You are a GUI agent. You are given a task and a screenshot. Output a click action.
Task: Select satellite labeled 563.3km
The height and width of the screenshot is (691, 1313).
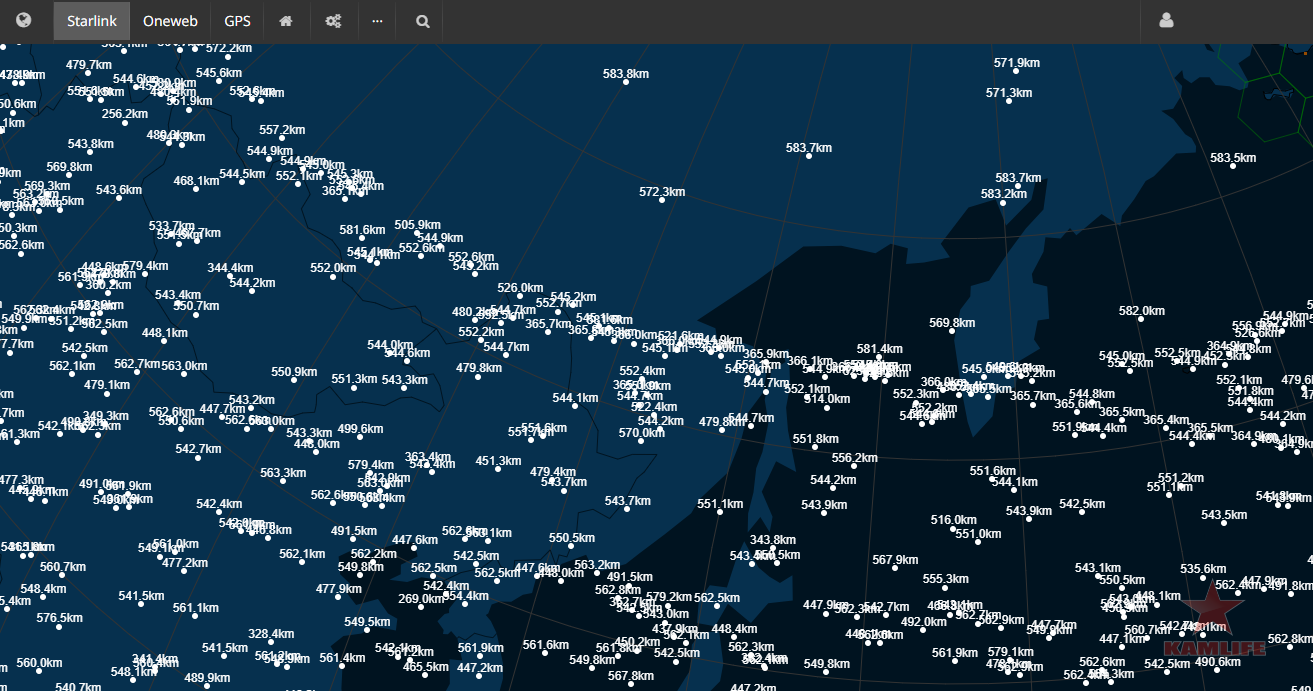tap(283, 473)
